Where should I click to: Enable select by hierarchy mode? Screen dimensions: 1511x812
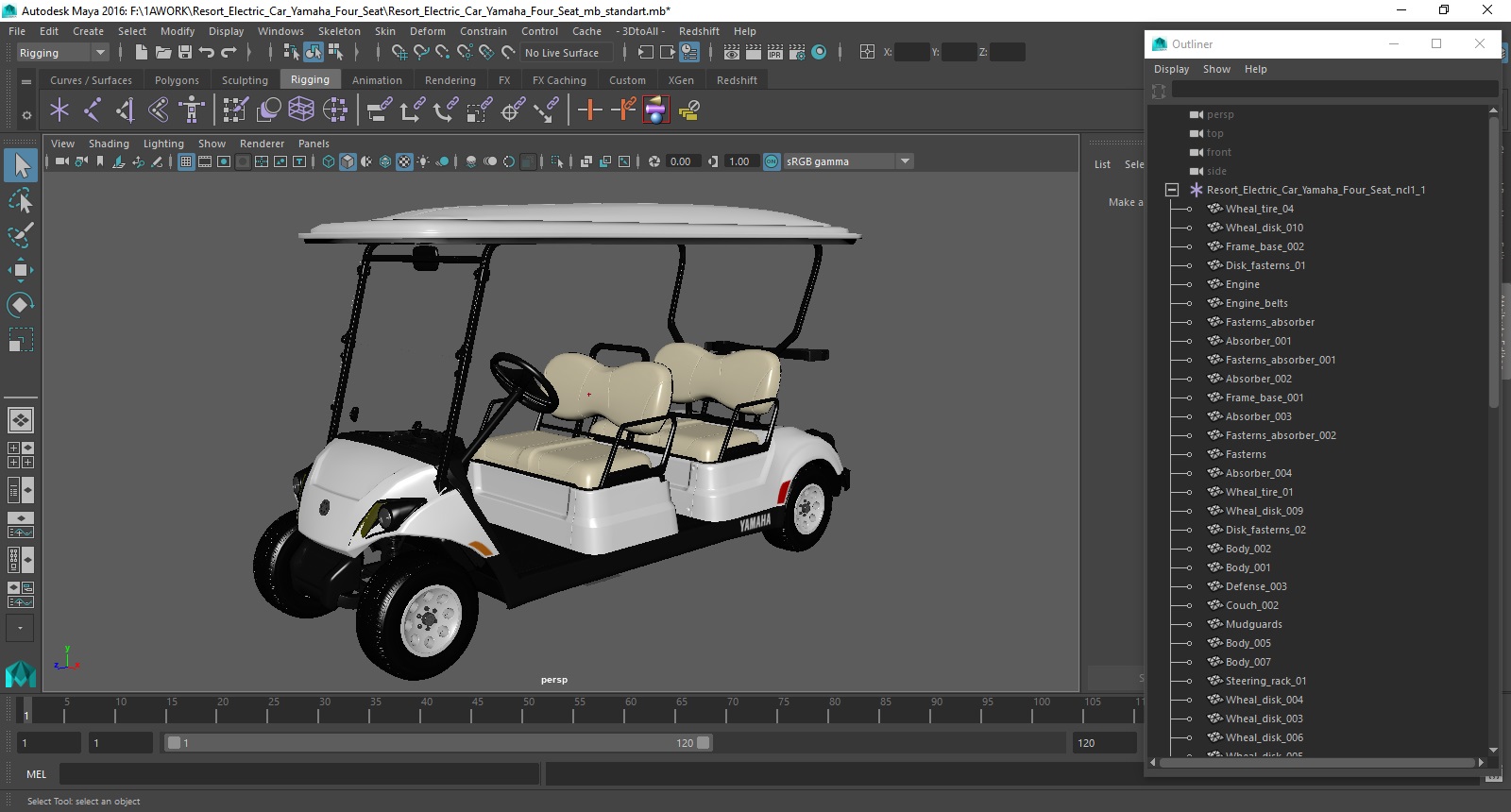point(291,53)
